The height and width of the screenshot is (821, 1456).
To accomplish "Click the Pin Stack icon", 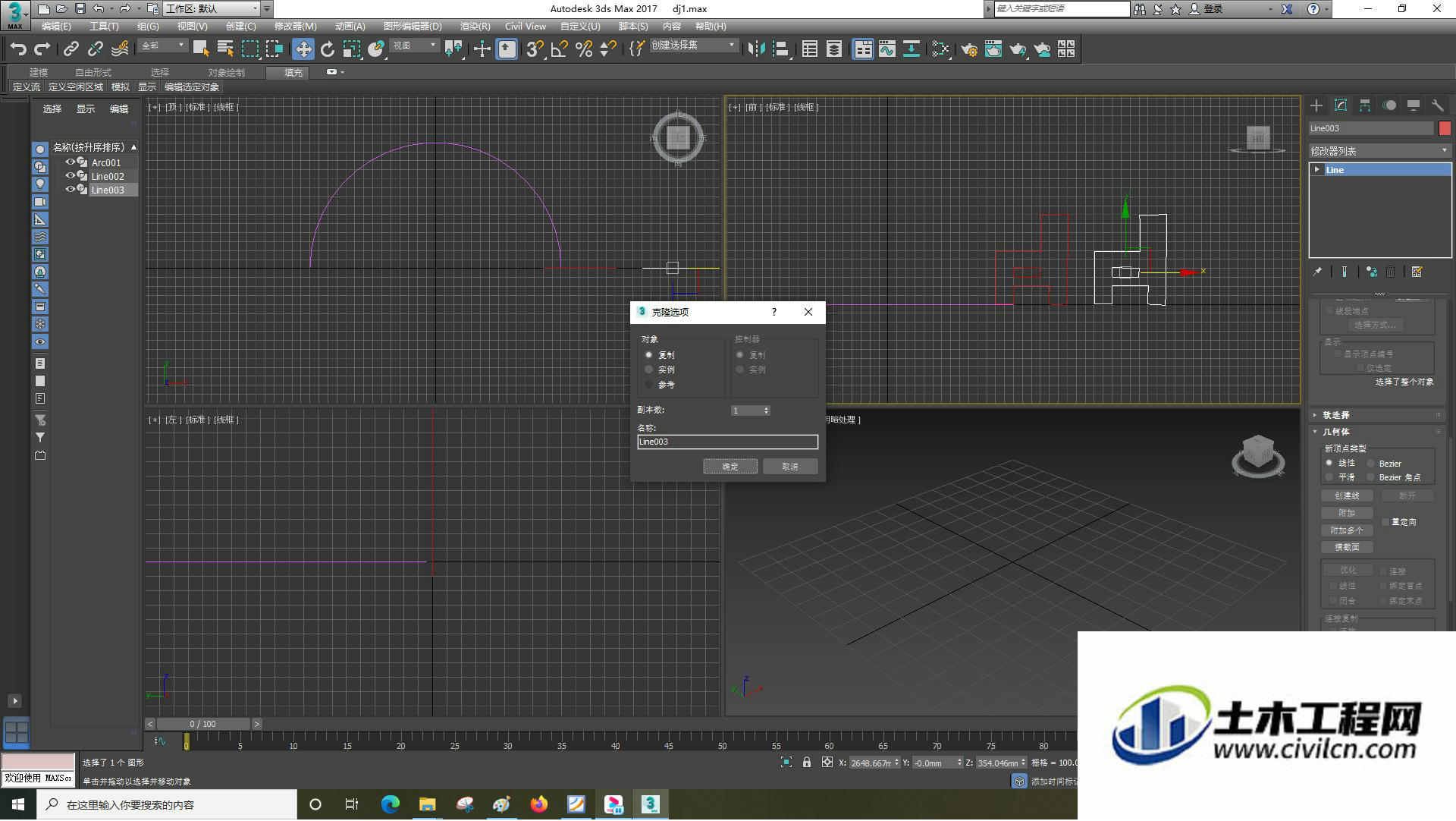I will click(x=1318, y=272).
